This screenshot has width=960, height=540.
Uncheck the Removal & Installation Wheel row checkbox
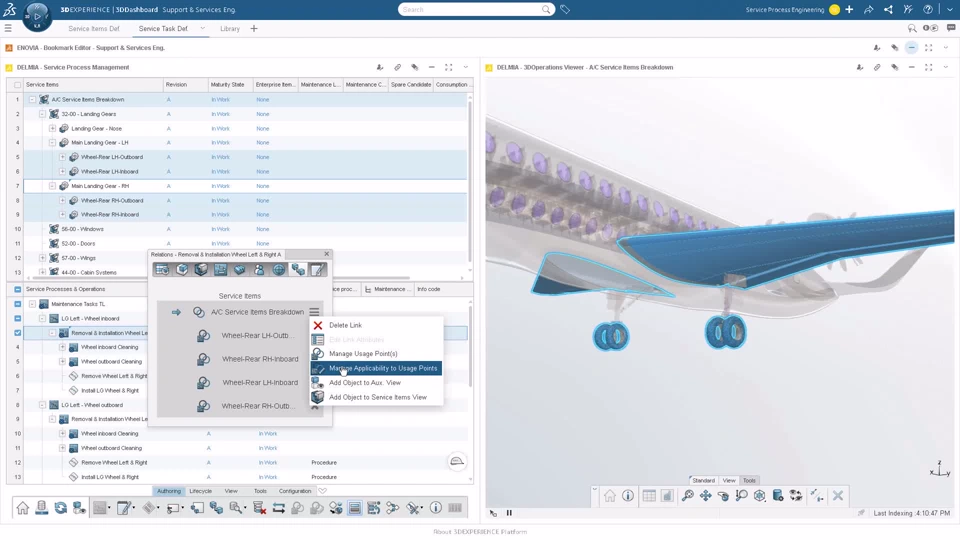click(17, 333)
